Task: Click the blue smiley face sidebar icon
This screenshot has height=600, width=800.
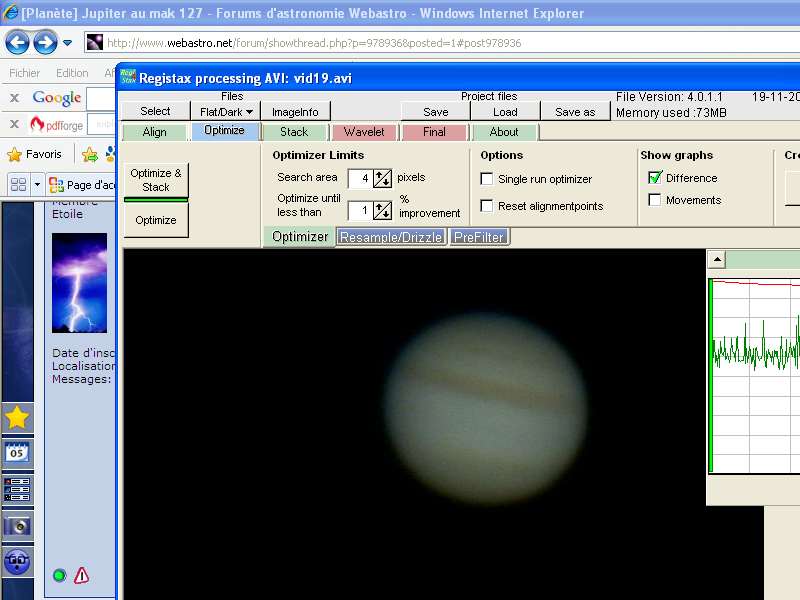Action: (17, 561)
